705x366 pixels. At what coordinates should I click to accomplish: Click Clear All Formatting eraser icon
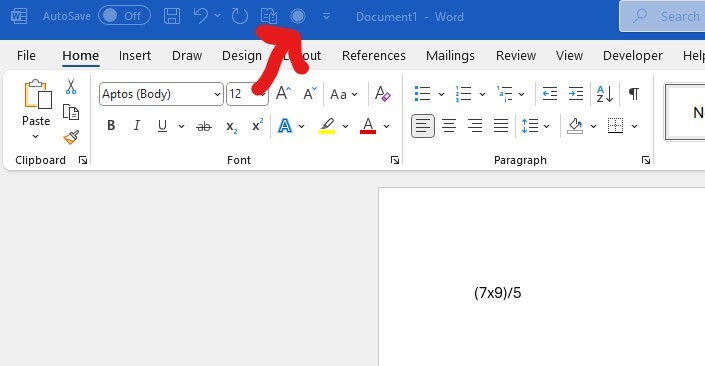[383, 94]
